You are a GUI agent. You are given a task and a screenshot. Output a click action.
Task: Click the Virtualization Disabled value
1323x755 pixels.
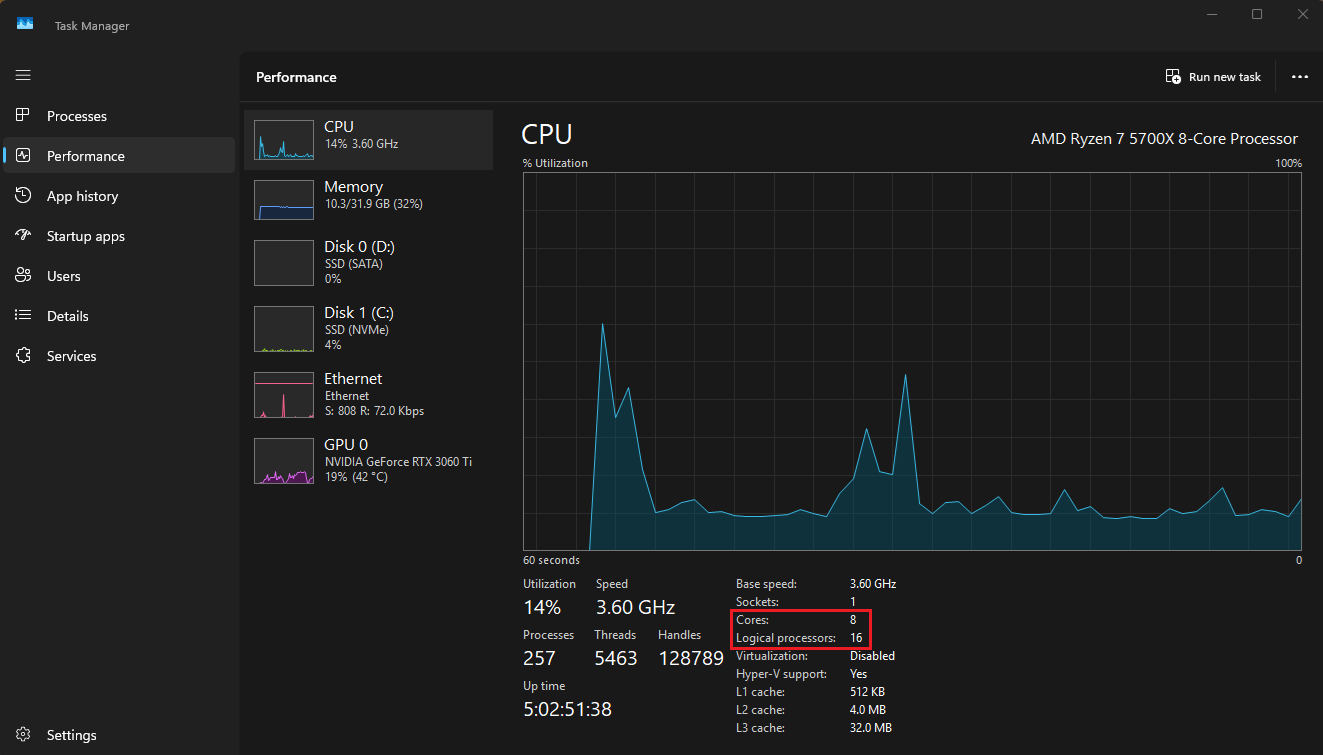click(x=872, y=656)
